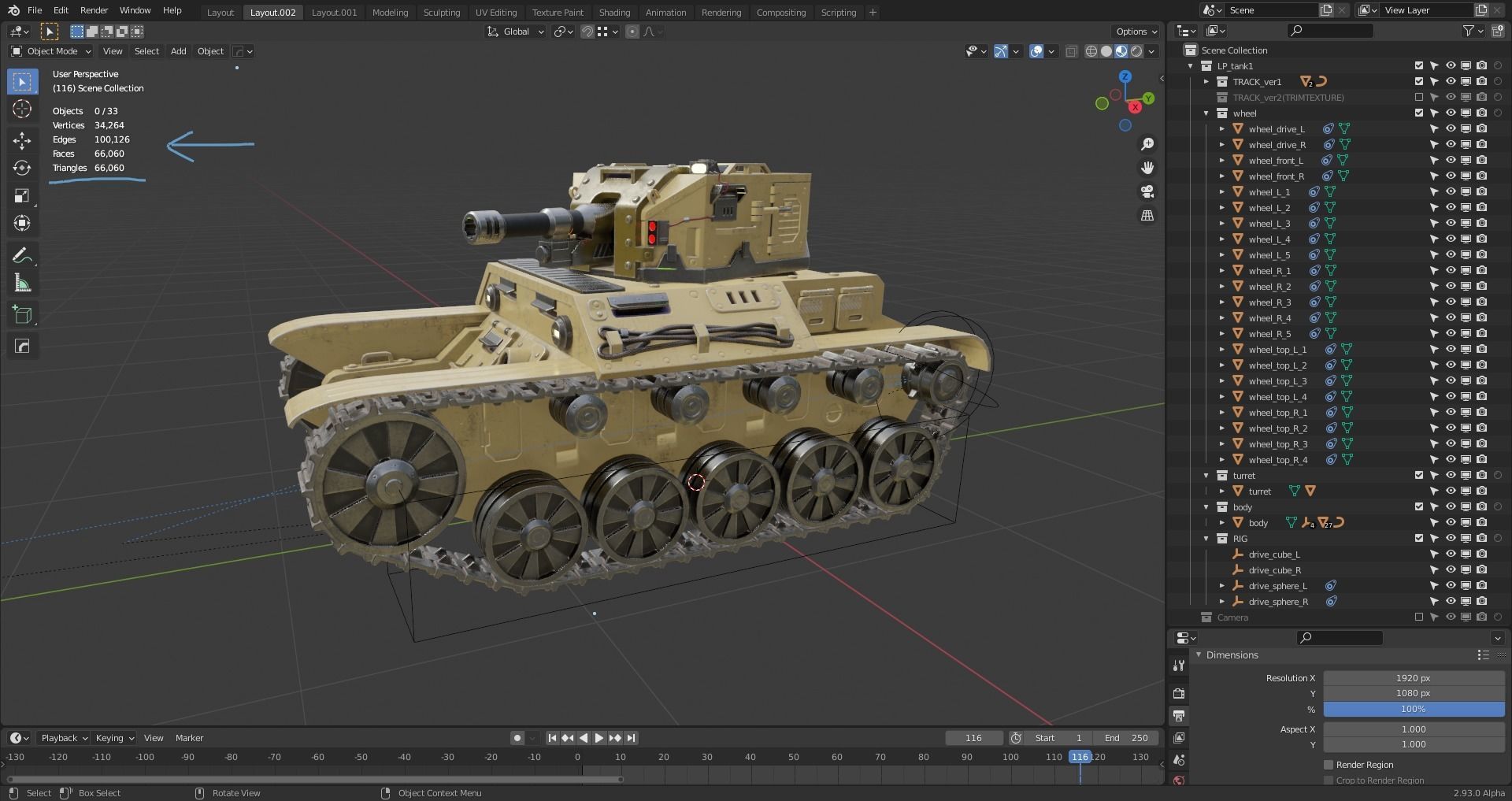Toggle camera view icon in viewport
The width and height of the screenshot is (1512, 801).
pyautogui.click(x=1147, y=191)
